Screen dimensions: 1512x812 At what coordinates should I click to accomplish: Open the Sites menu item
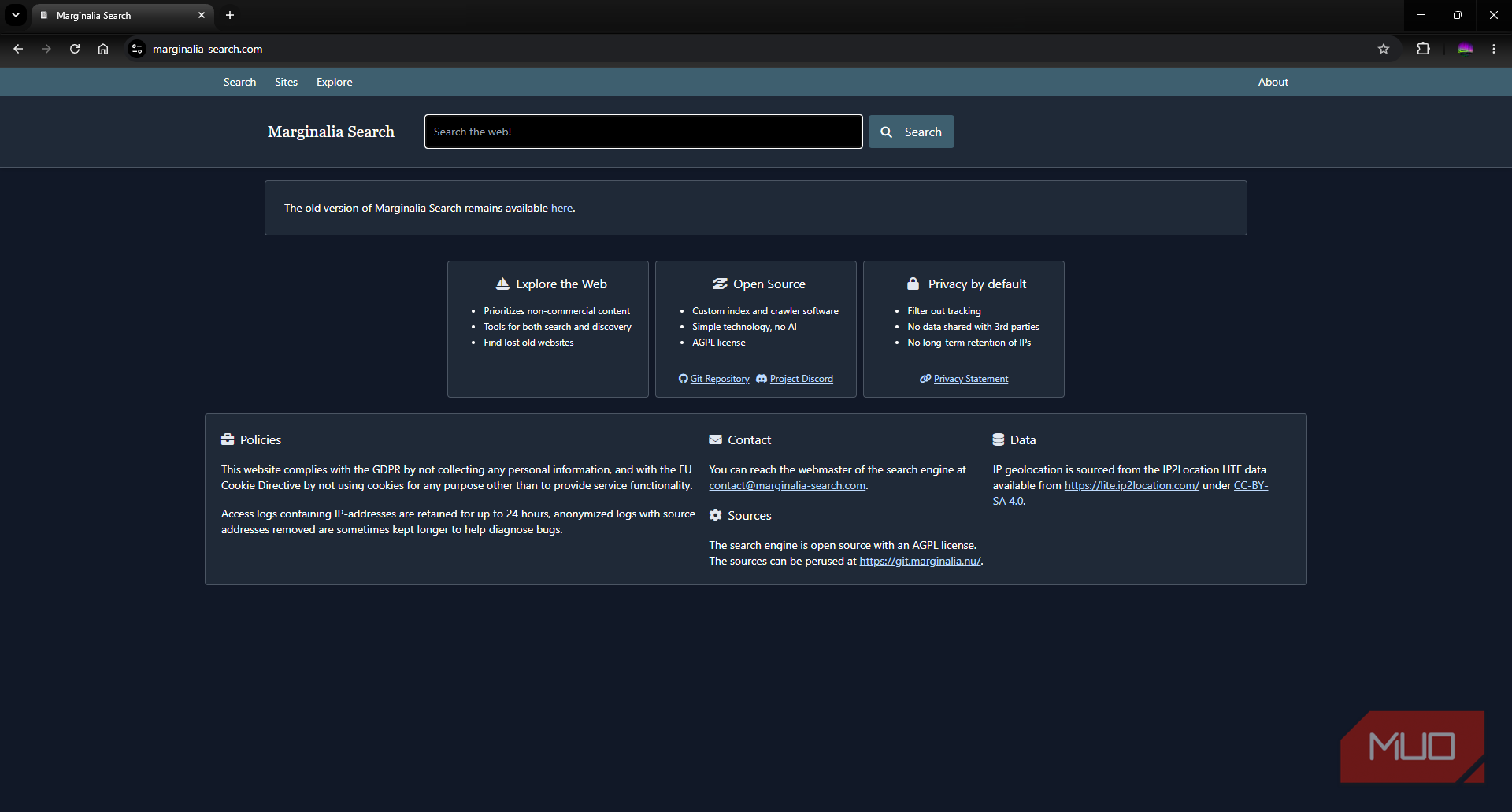point(286,82)
